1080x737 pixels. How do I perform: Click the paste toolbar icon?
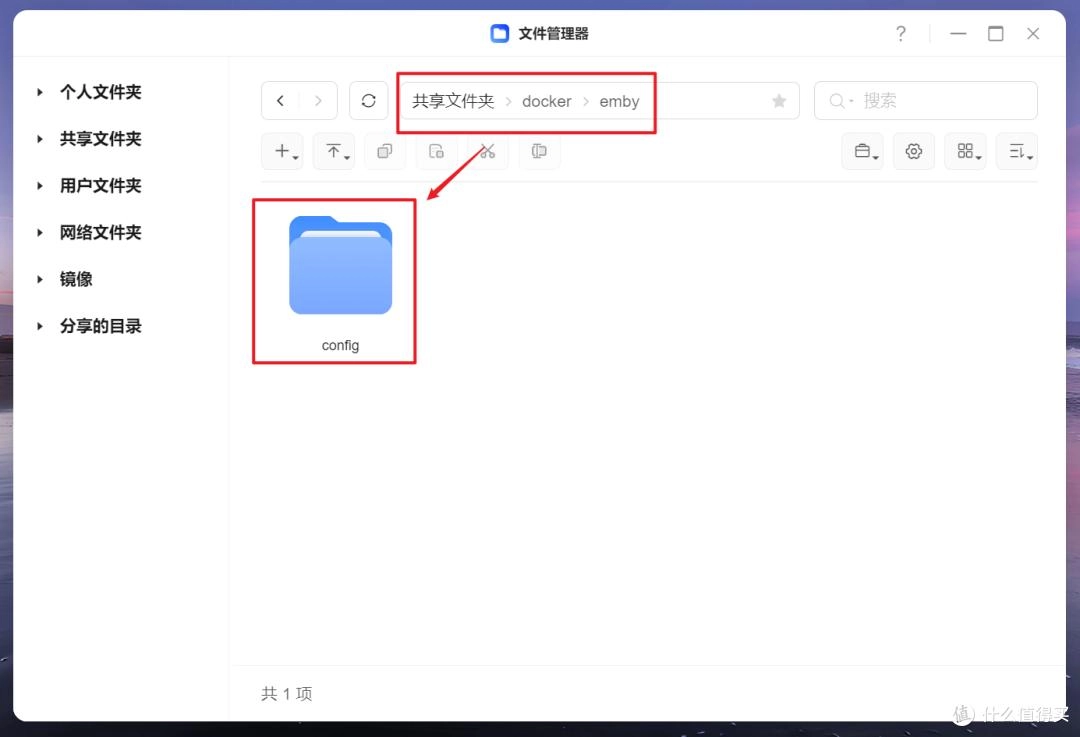[436, 151]
